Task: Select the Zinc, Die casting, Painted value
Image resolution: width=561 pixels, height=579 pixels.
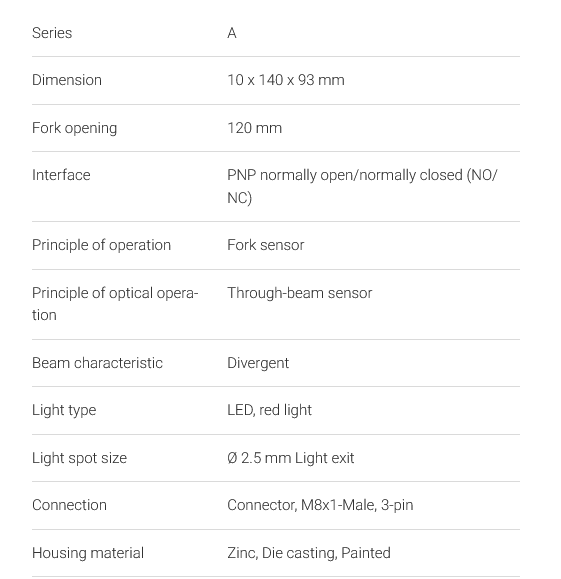Action: coord(309,553)
